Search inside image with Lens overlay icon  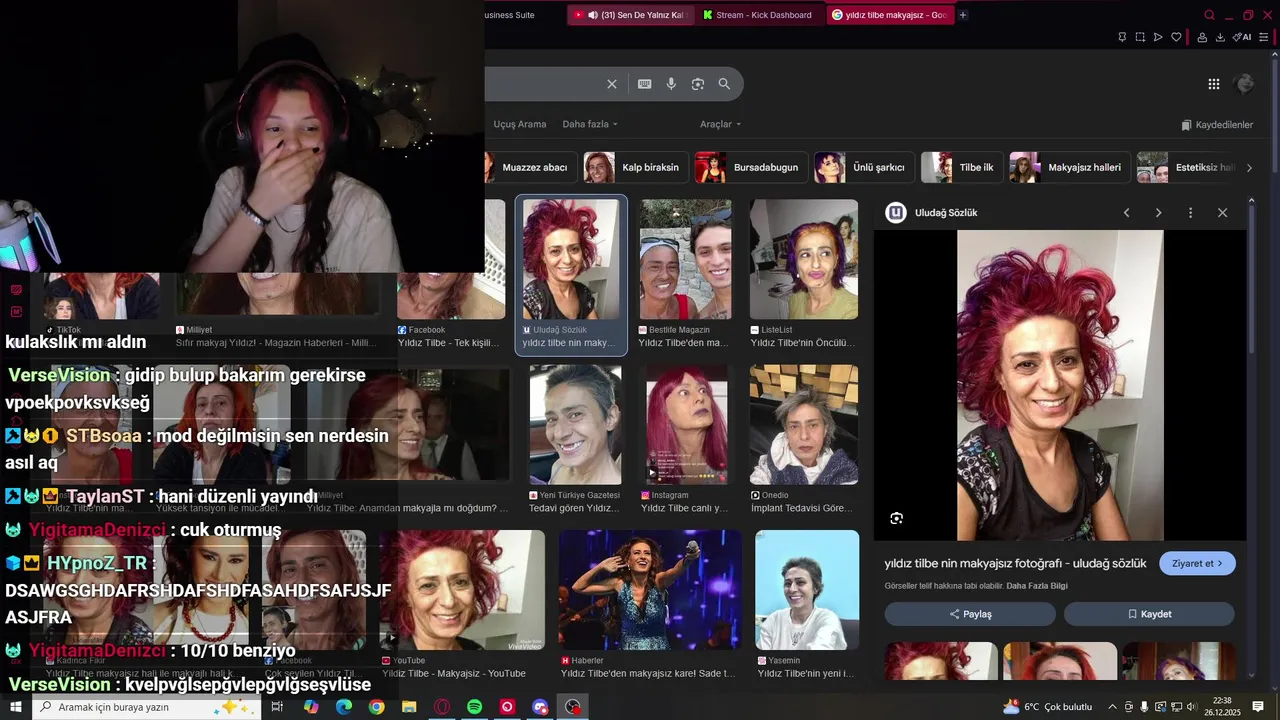coord(896,518)
